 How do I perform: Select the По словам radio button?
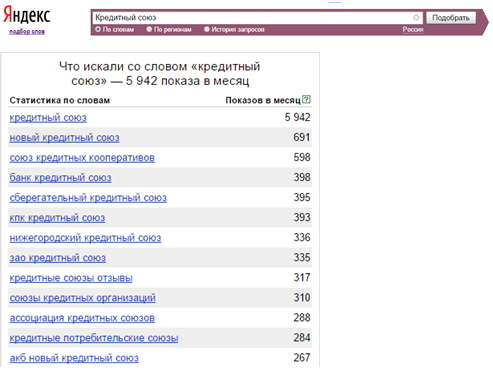[x=98, y=29]
